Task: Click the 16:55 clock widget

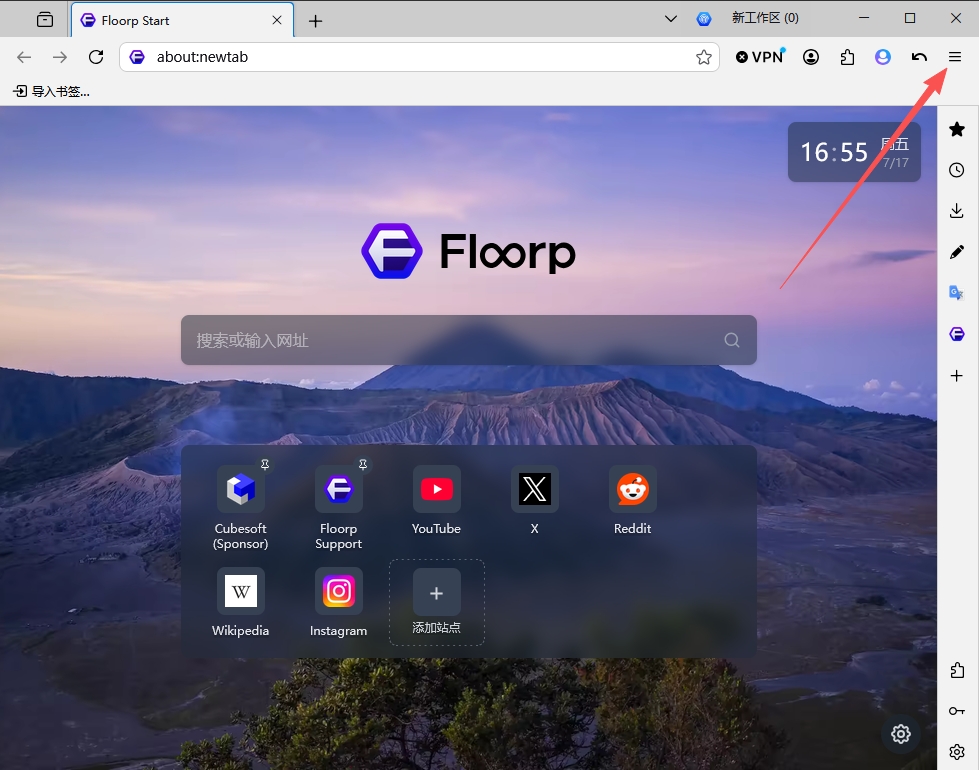Action: [x=854, y=152]
